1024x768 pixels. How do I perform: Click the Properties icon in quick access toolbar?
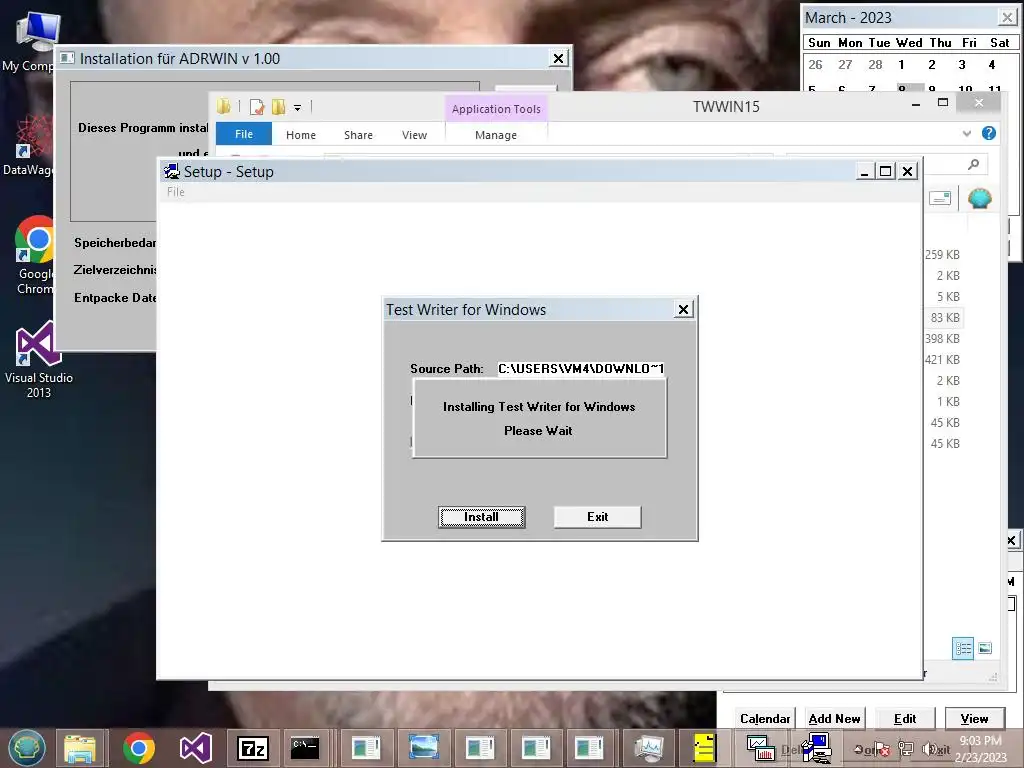click(x=257, y=106)
